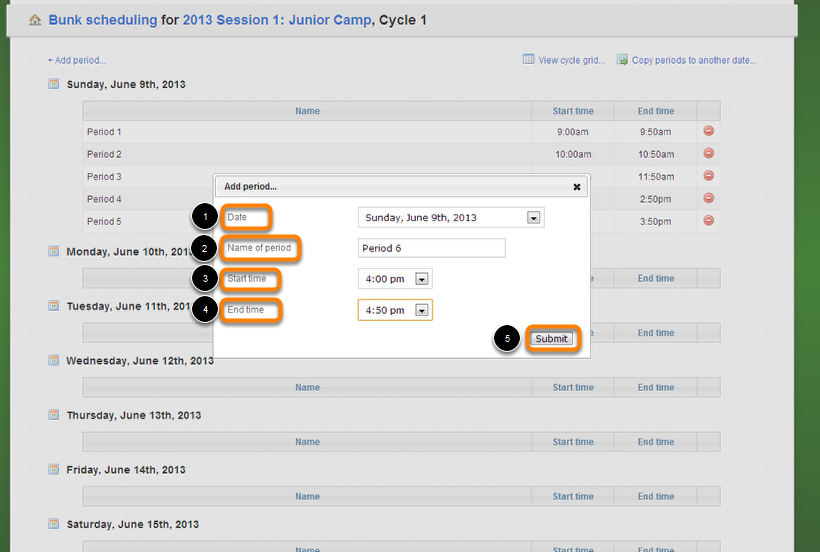Open the 2013 Session 1: Junior Camp link
Image resolution: width=820 pixels, height=552 pixels.
tap(277, 20)
